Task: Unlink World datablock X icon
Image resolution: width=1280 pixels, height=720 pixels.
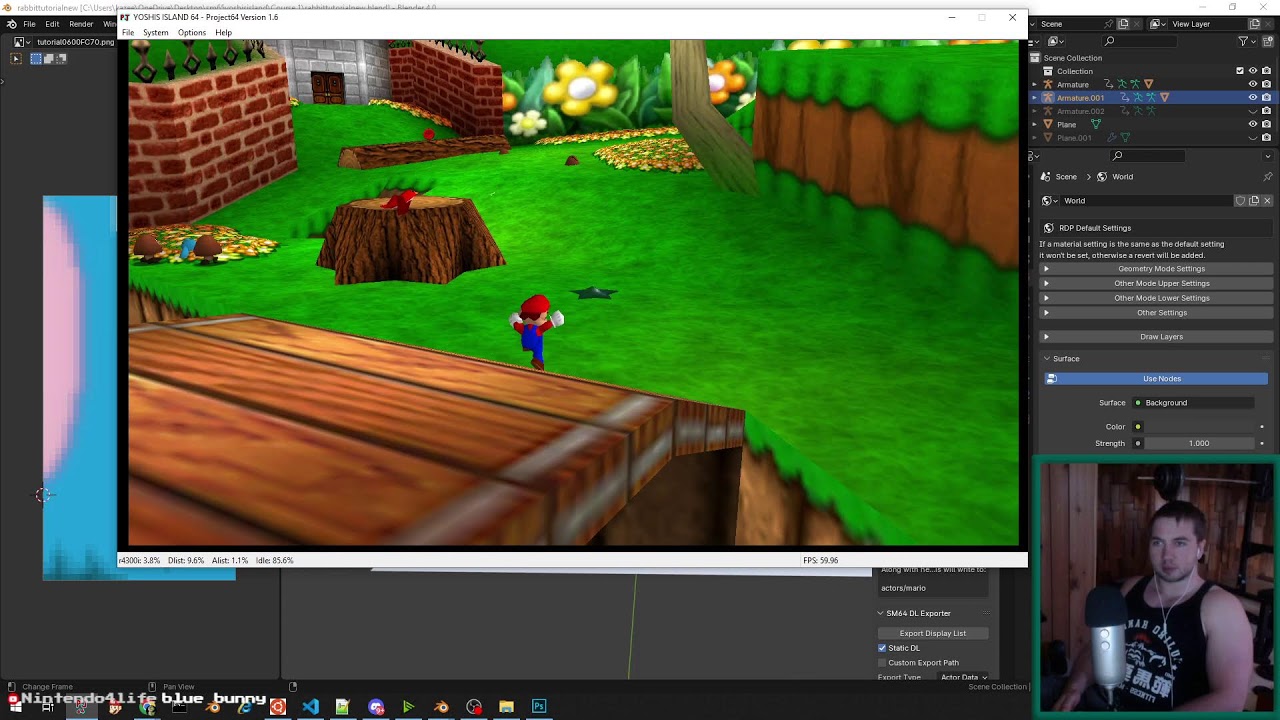Action: coord(1267,201)
